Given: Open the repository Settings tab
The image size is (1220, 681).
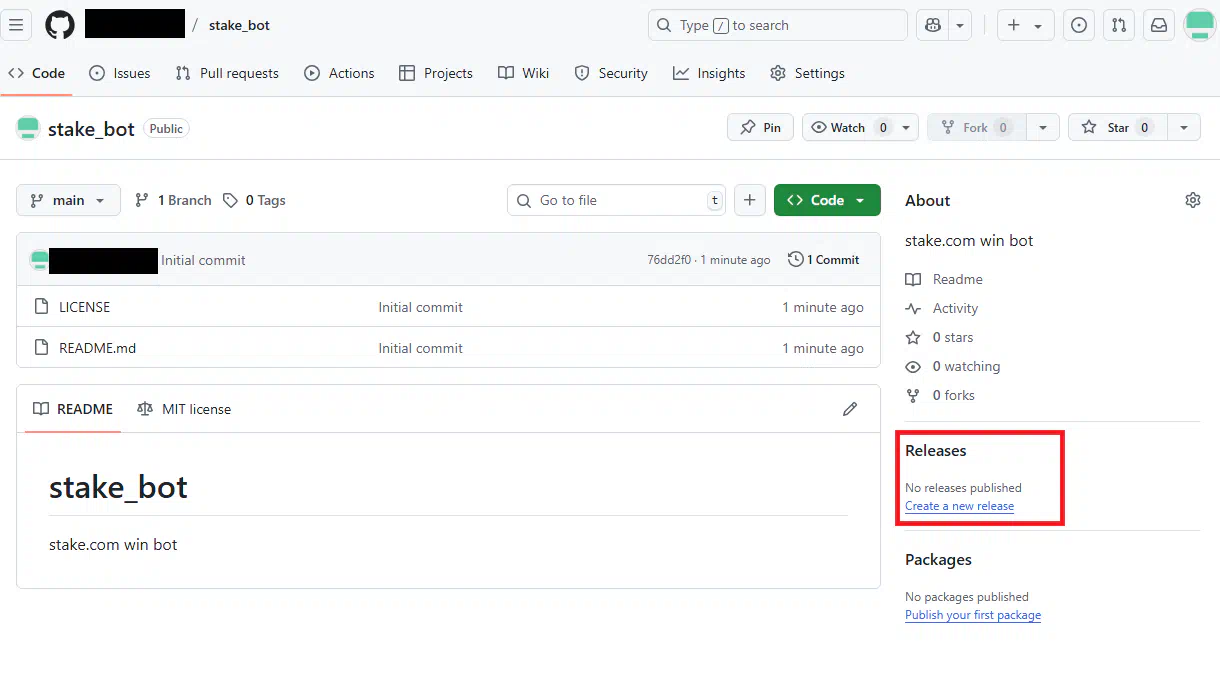Looking at the screenshot, I should pyautogui.click(x=807, y=73).
